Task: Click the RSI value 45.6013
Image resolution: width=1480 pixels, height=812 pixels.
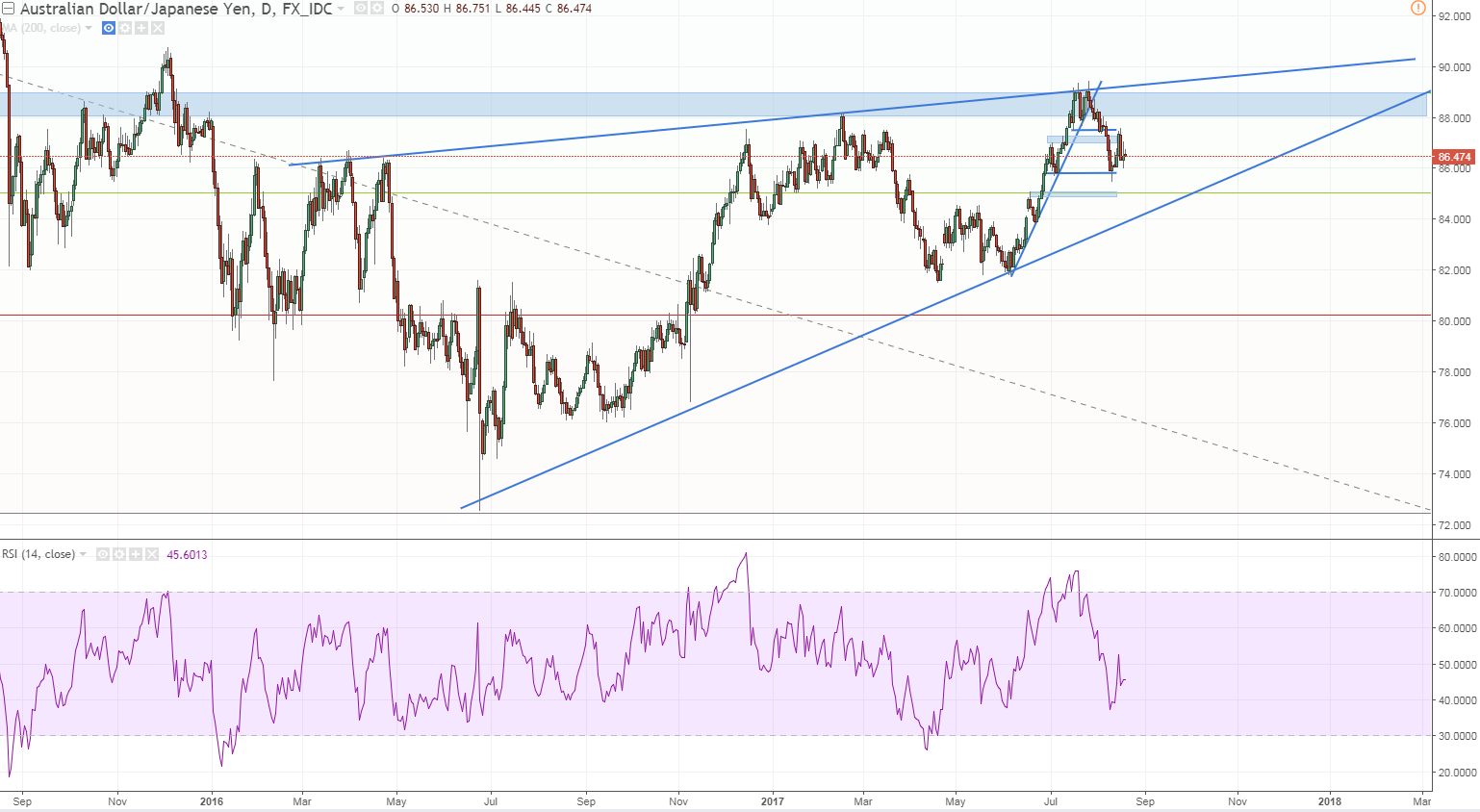Action: 187,554
